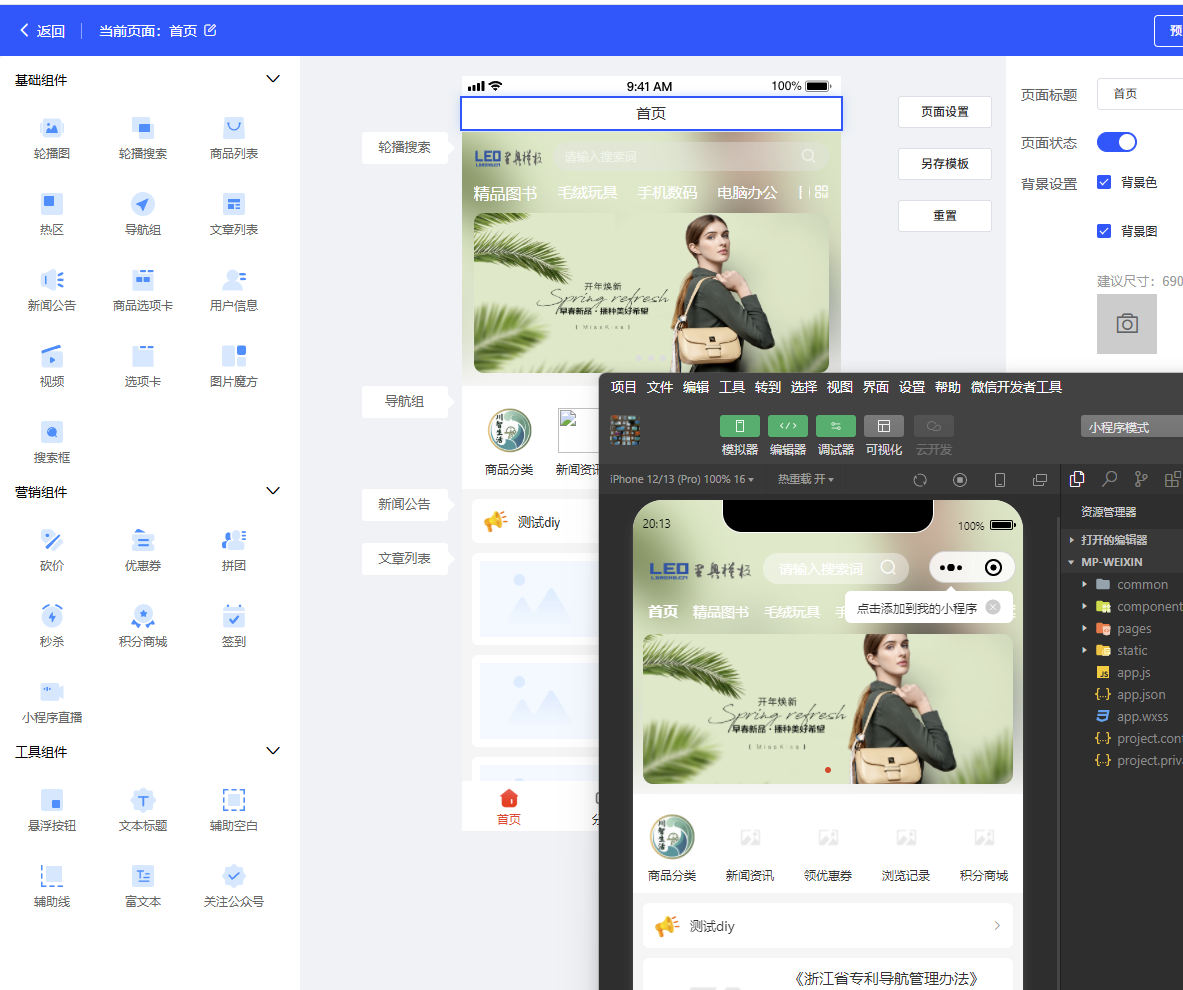Open the 微信开发者工具 menu
The image size is (1183, 990).
point(1016,387)
